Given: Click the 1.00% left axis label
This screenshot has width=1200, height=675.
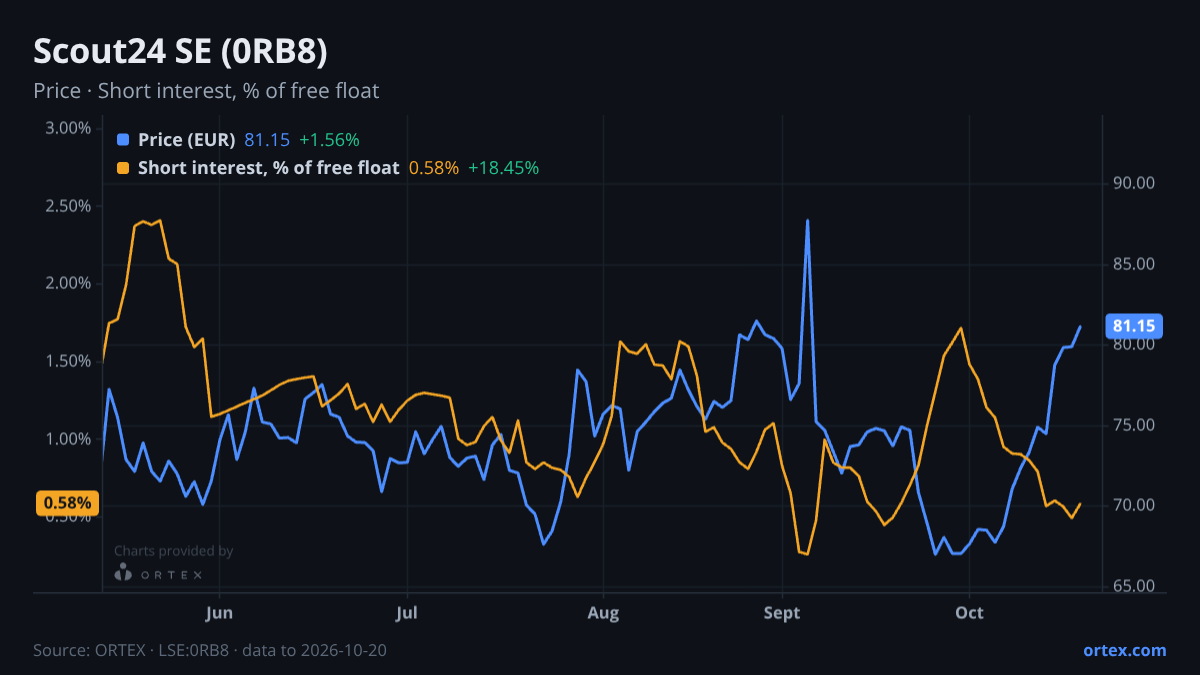Looking at the screenshot, I should 68,439.
